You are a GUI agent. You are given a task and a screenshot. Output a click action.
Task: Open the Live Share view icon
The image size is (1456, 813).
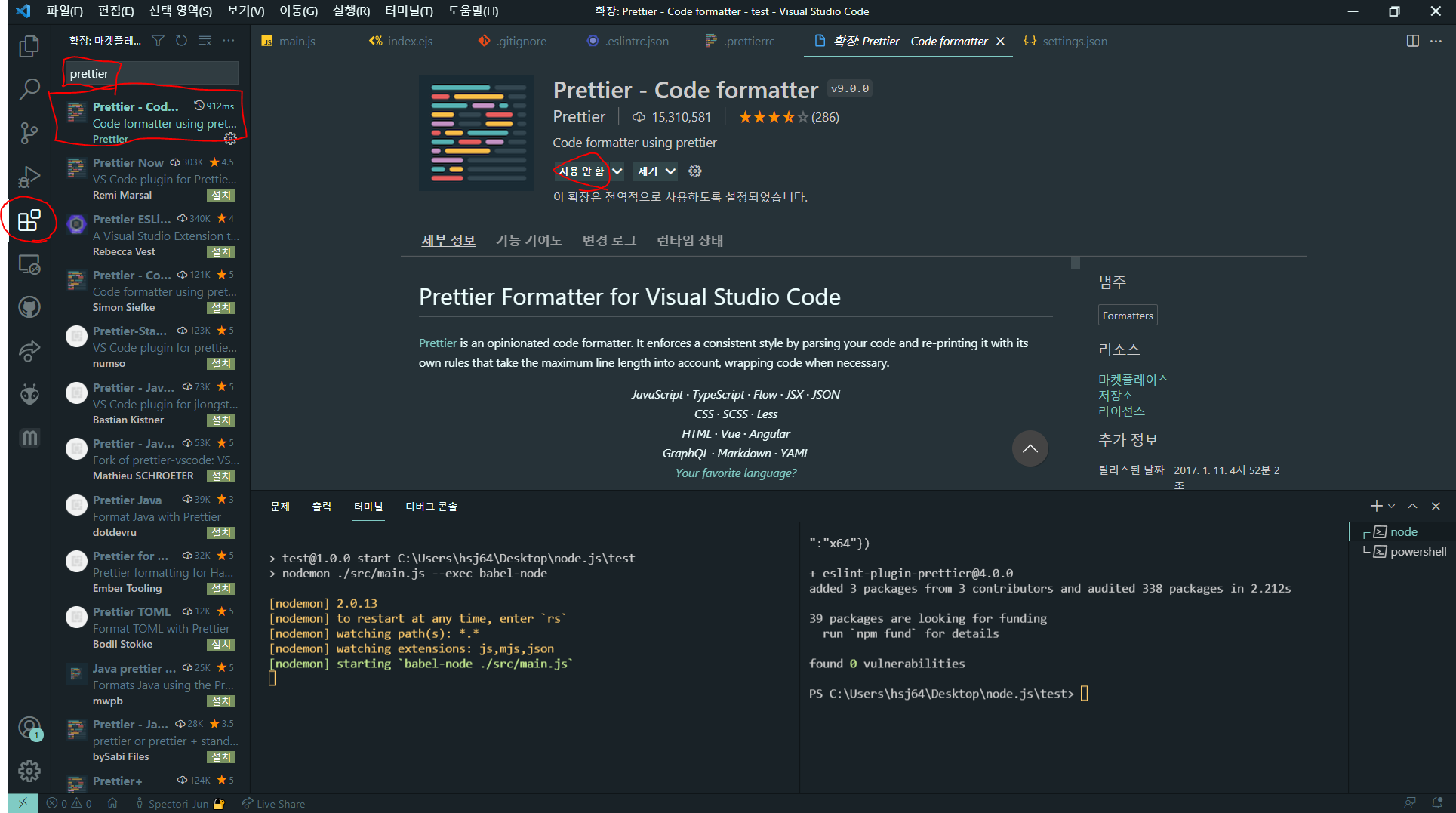coord(29,351)
